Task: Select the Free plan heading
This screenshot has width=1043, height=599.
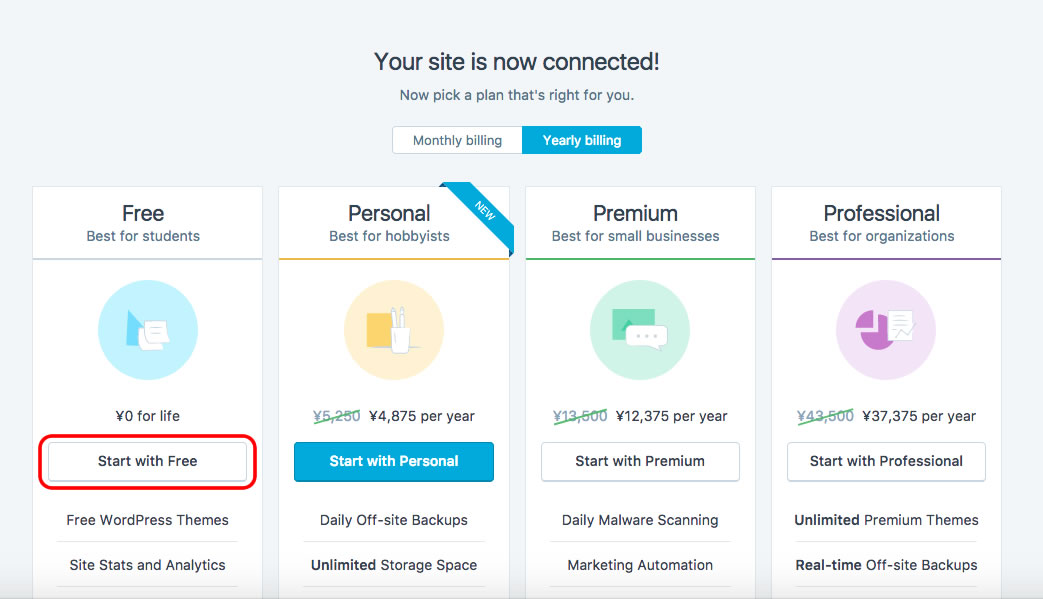Action: click(143, 213)
